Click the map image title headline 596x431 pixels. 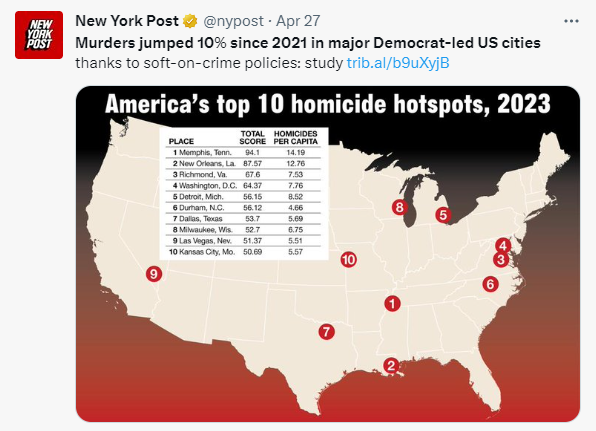click(x=328, y=104)
